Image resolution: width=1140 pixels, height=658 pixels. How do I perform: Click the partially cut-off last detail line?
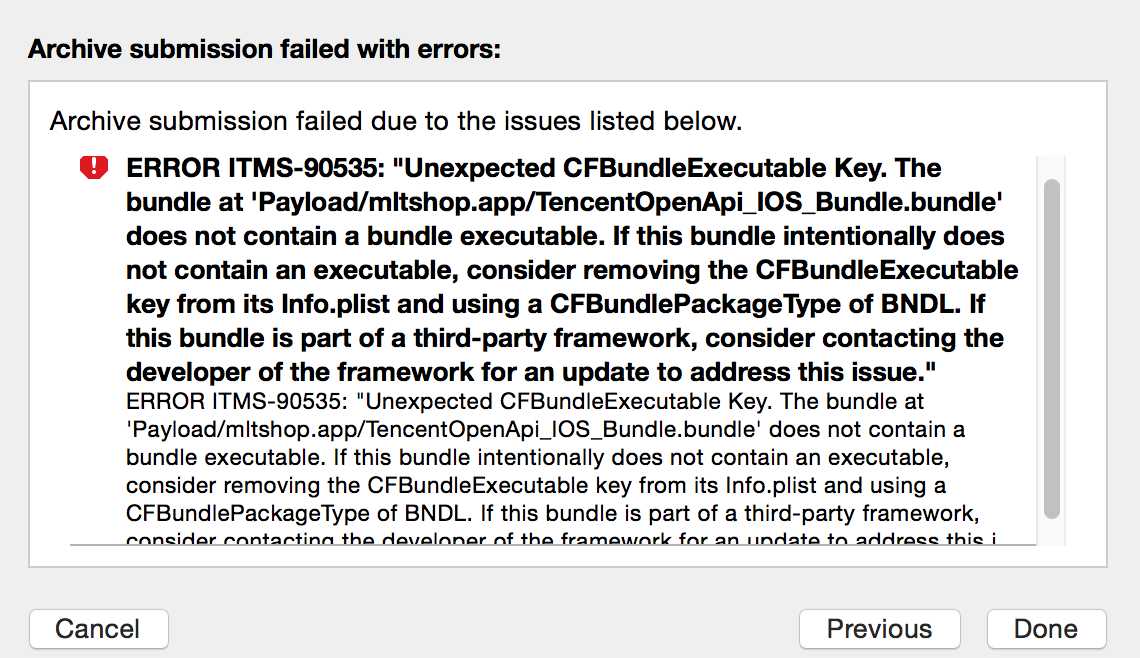[x=561, y=539]
